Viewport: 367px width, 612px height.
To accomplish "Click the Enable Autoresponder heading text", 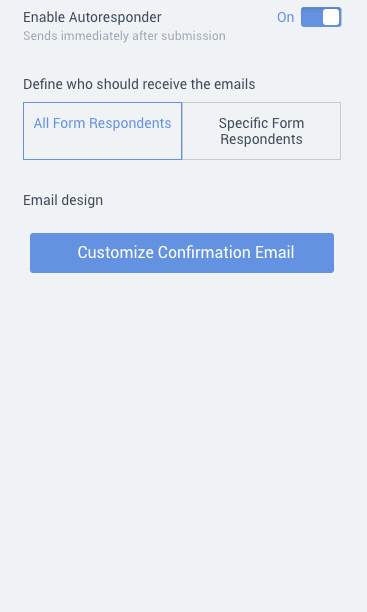I will pos(92,17).
